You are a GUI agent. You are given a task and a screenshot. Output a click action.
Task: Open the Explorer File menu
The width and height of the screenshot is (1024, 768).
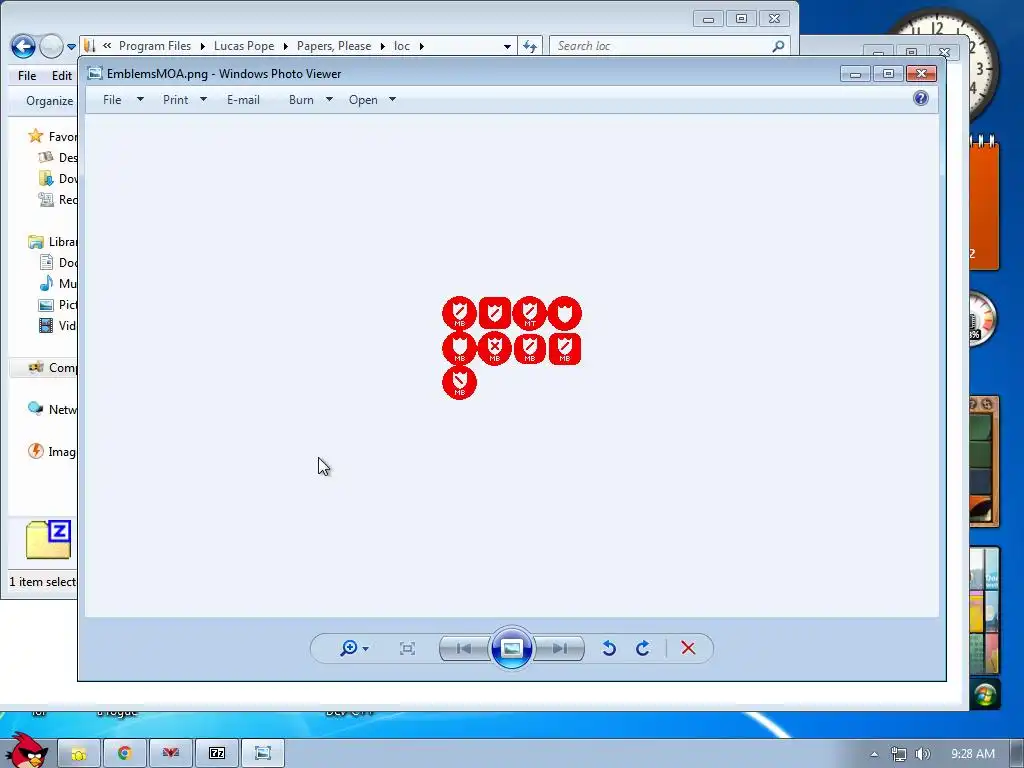pos(27,76)
